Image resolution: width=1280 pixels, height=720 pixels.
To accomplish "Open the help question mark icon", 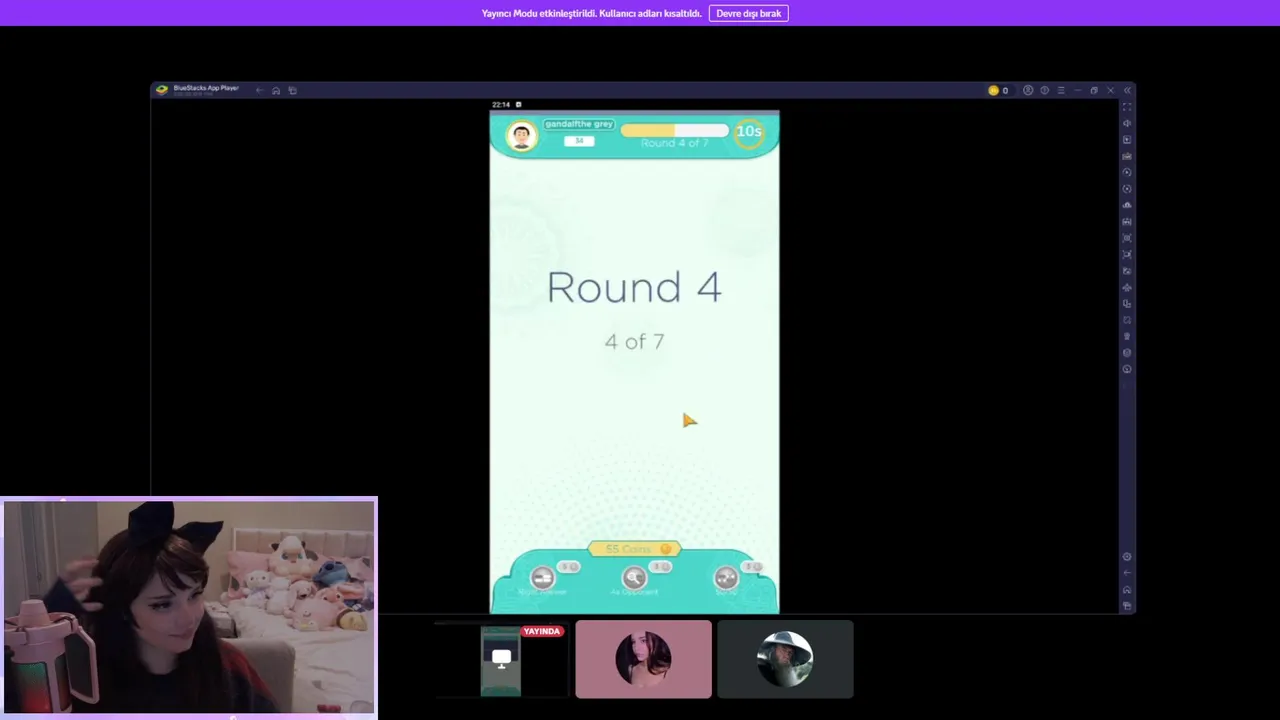I will coord(1044,90).
